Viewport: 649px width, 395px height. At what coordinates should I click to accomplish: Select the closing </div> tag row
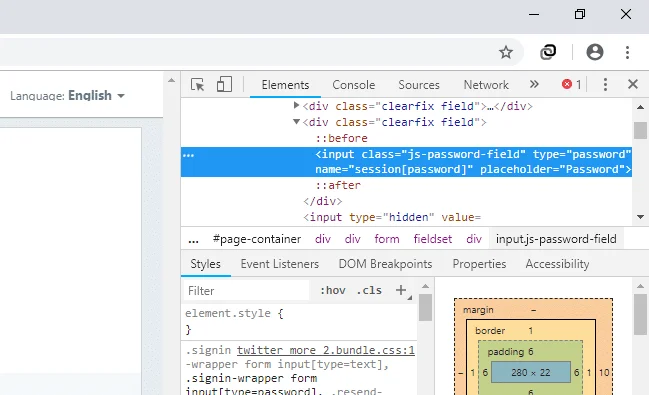322,201
